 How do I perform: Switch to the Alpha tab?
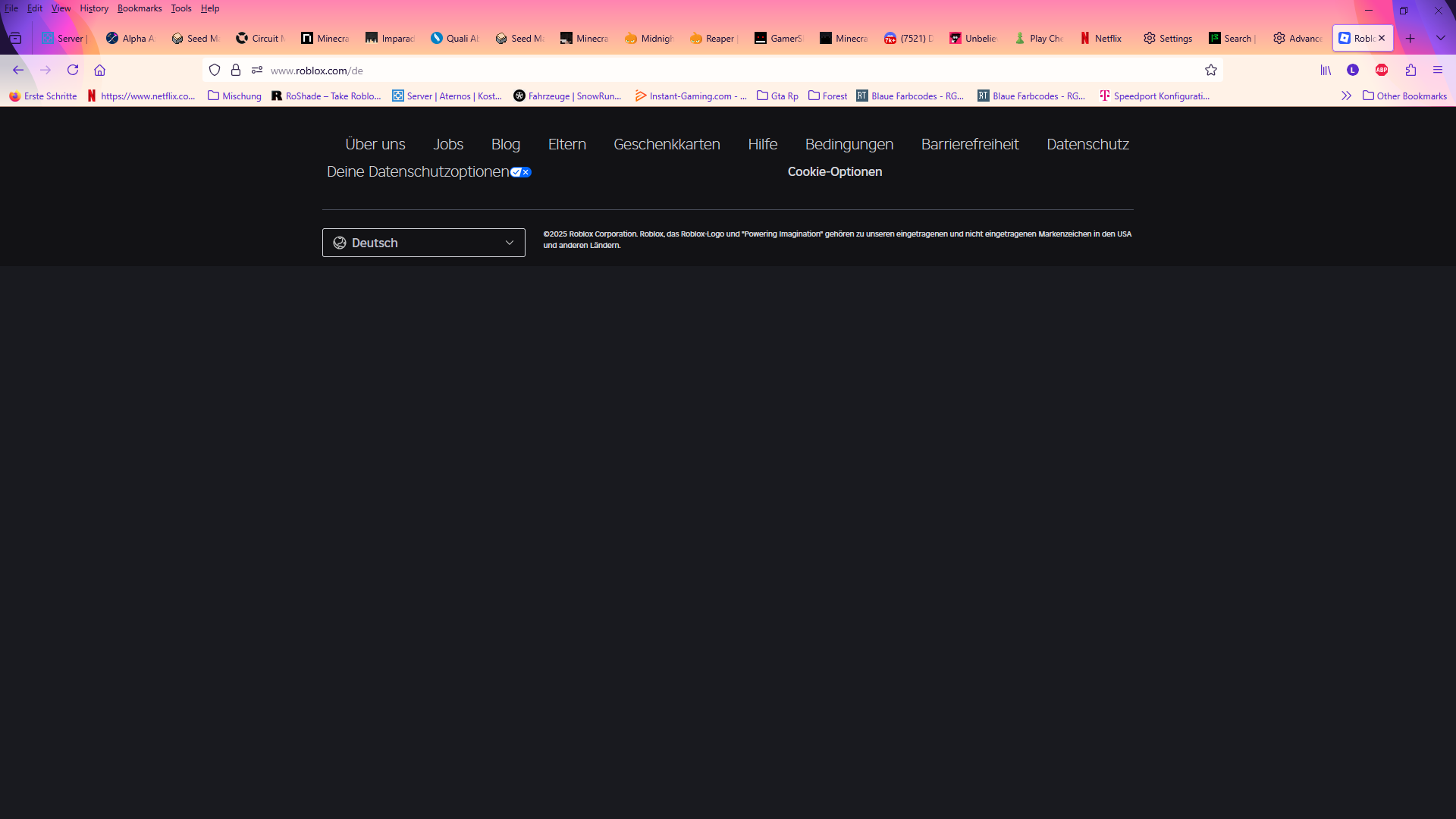point(131,38)
